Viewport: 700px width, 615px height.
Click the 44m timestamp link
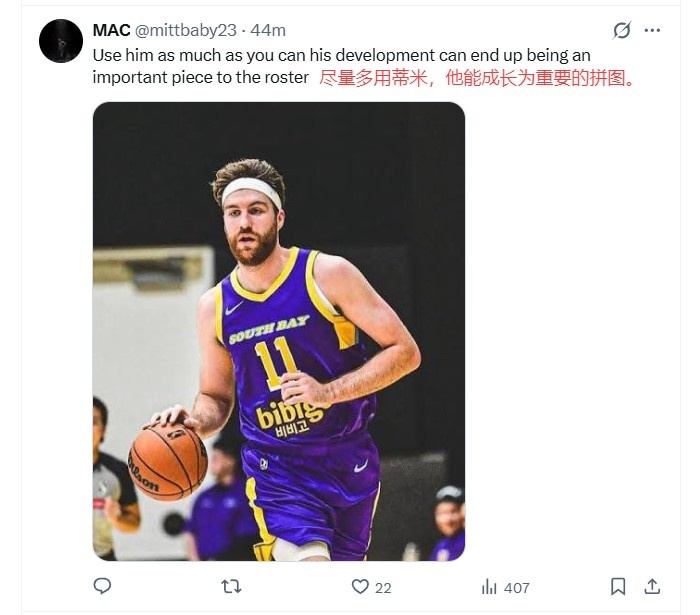point(269,30)
